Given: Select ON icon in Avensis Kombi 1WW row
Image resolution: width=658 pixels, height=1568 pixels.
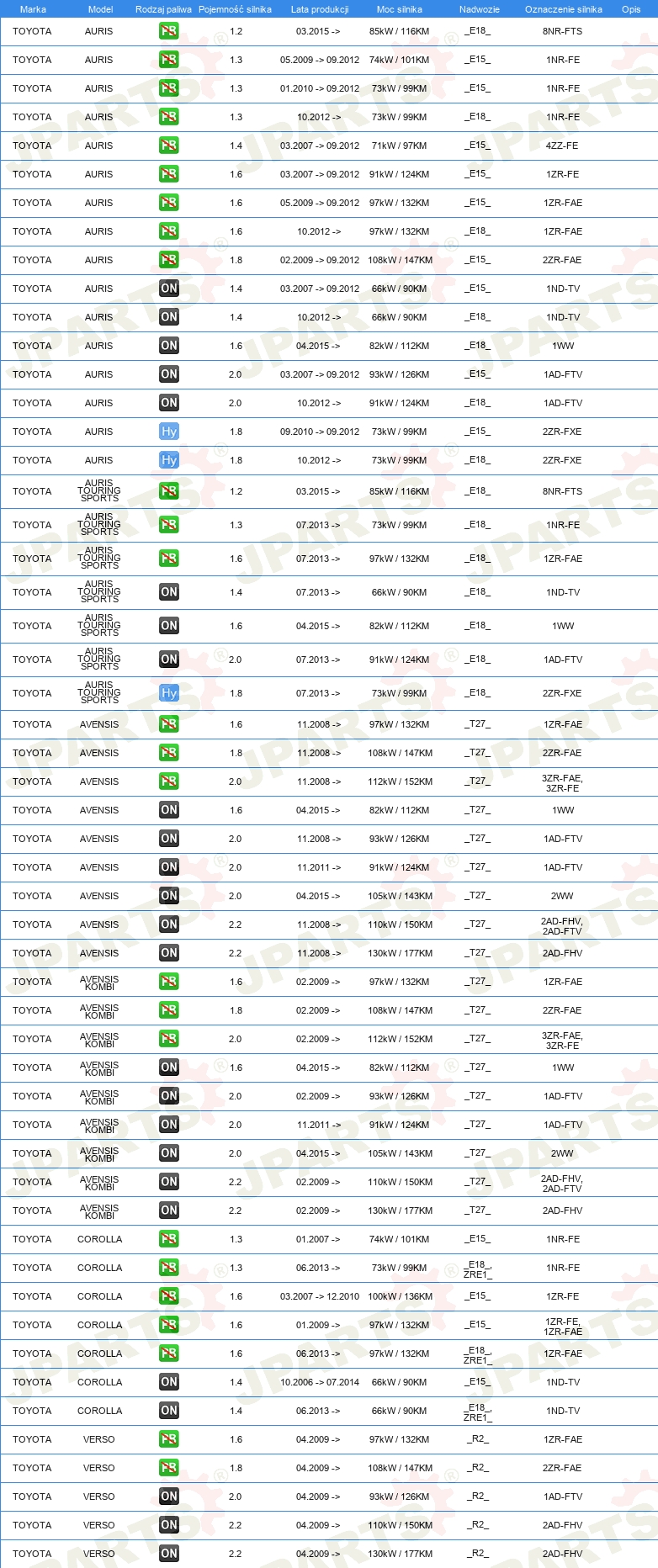Looking at the screenshot, I should (x=169, y=1067).
